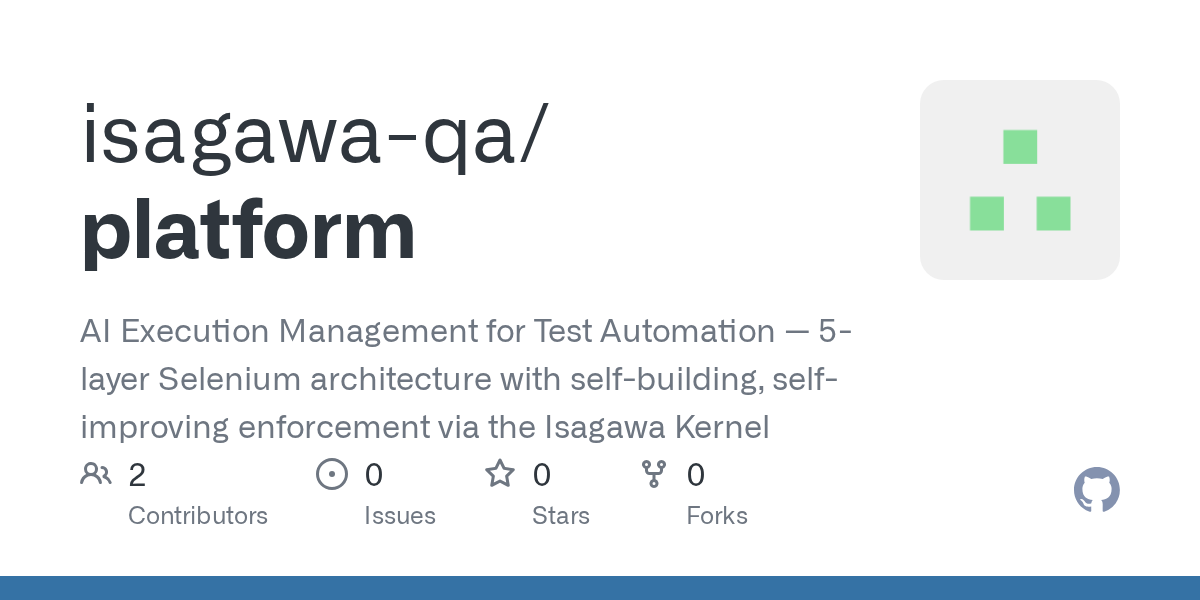This screenshot has width=1200, height=600.
Task: Click the bottom-left green avatar square
Action: pyautogui.click(x=986, y=214)
